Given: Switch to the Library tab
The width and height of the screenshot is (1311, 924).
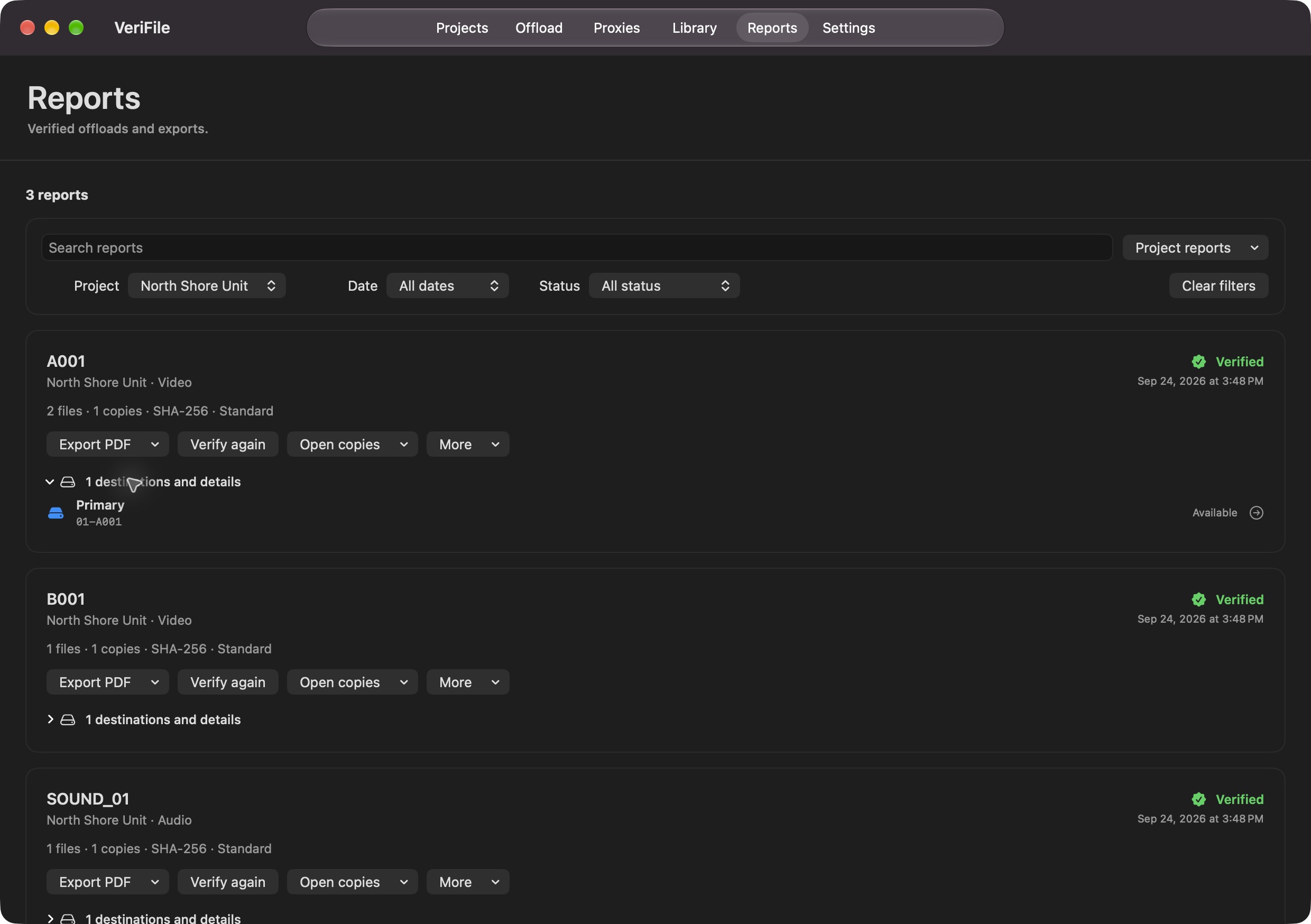Looking at the screenshot, I should [694, 27].
